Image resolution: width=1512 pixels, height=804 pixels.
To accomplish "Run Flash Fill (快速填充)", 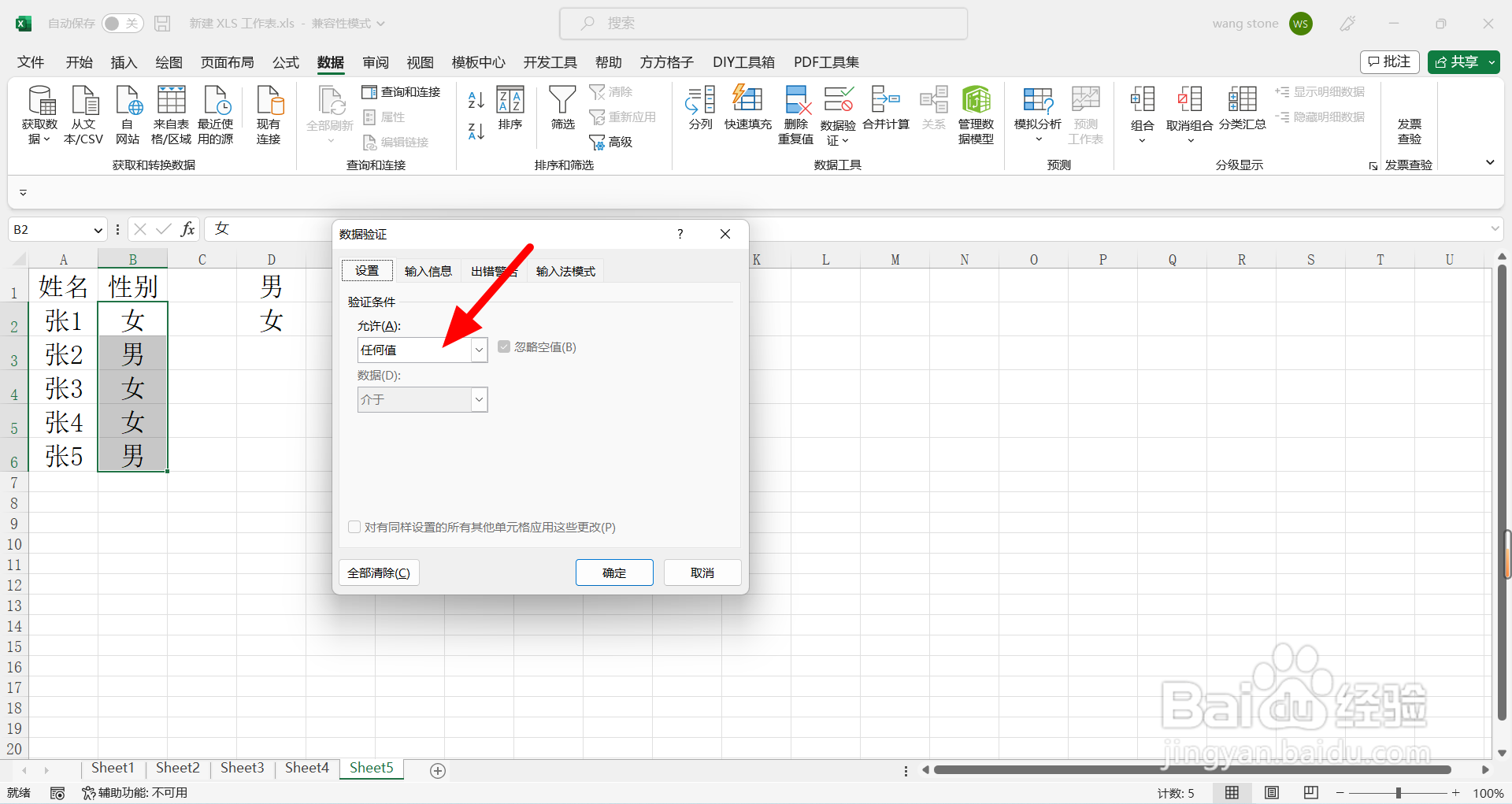I will 747,109.
